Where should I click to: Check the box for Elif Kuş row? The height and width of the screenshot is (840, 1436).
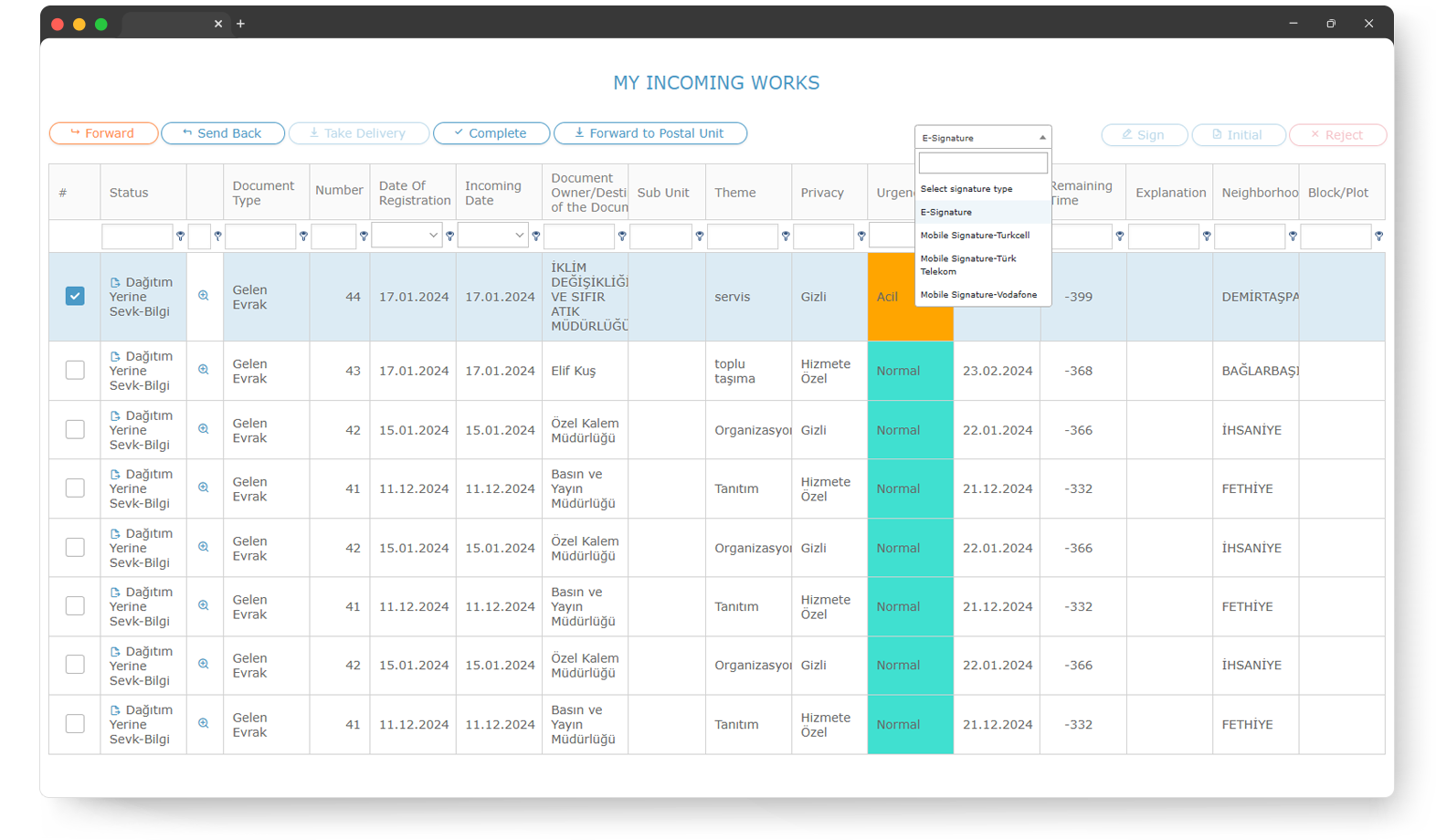tap(75, 370)
